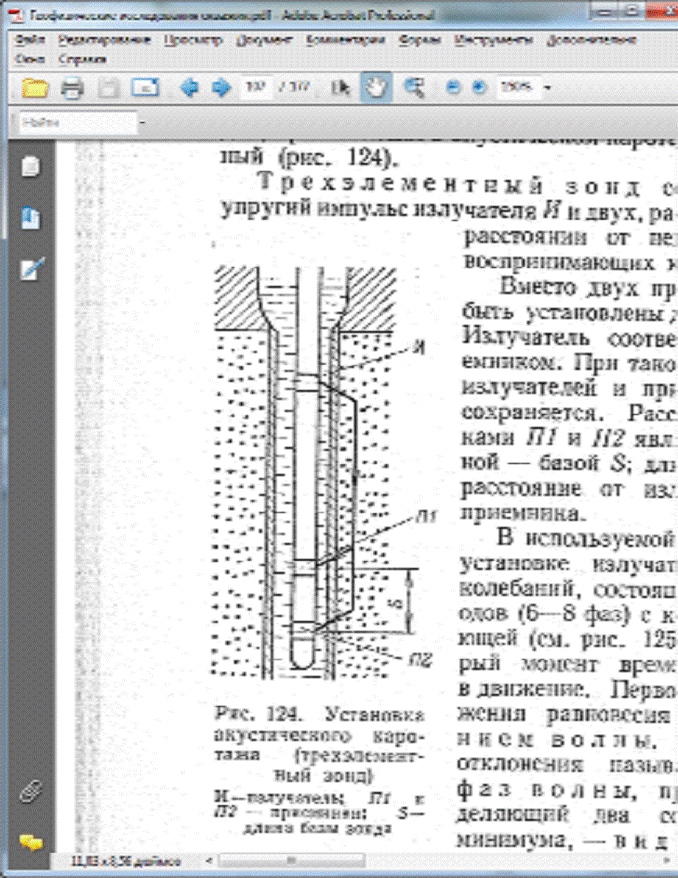This screenshot has width=678, height=878.
Task: Open the Find field options dropdown
Action: pyautogui.click(x=143, y=123)
